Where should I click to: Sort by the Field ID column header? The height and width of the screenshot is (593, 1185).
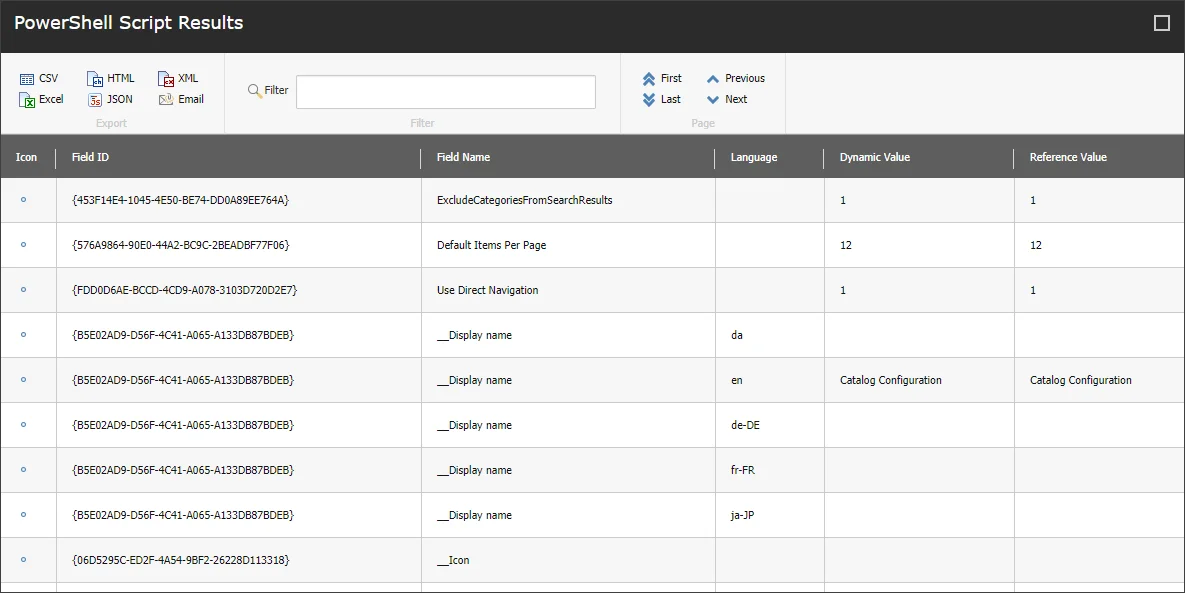[90, 157]
